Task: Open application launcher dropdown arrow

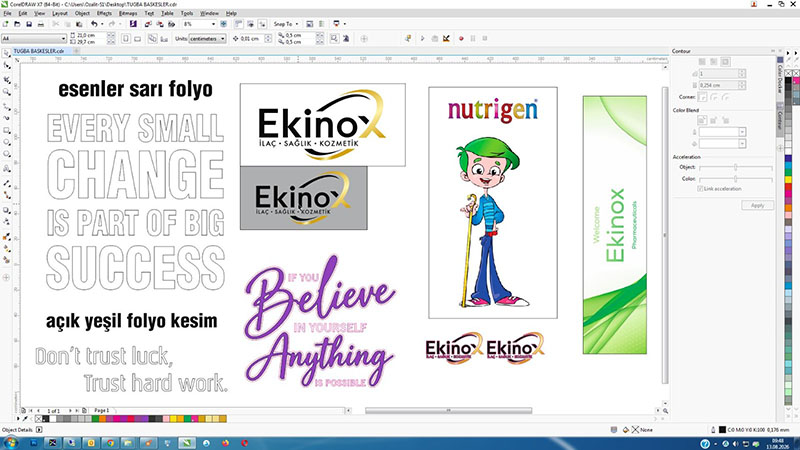Action: point(344,24)
